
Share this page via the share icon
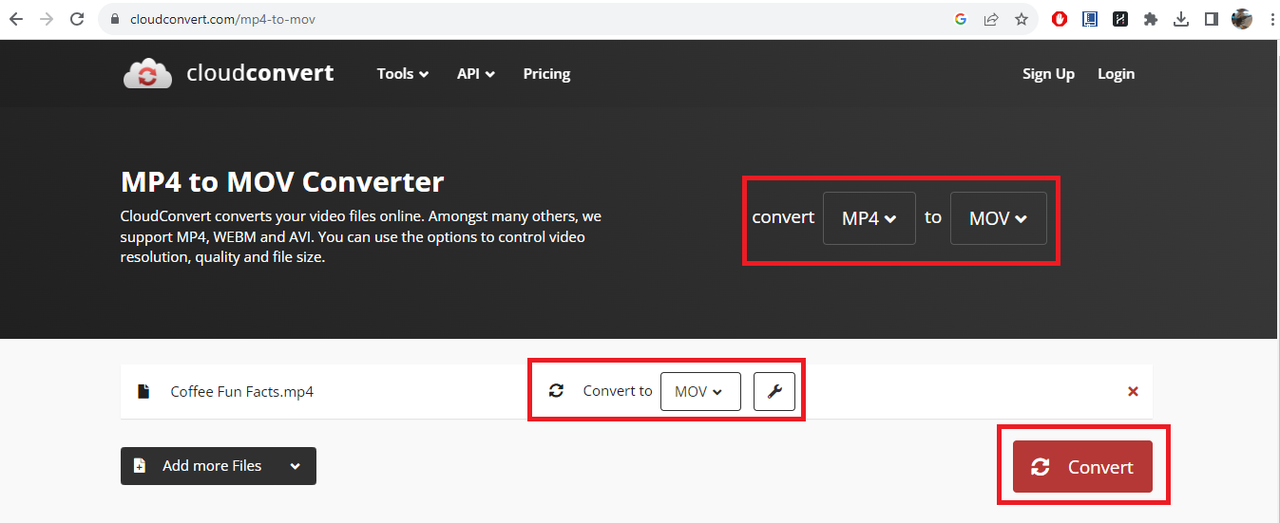pyautogui.click(x=991, y=19)
